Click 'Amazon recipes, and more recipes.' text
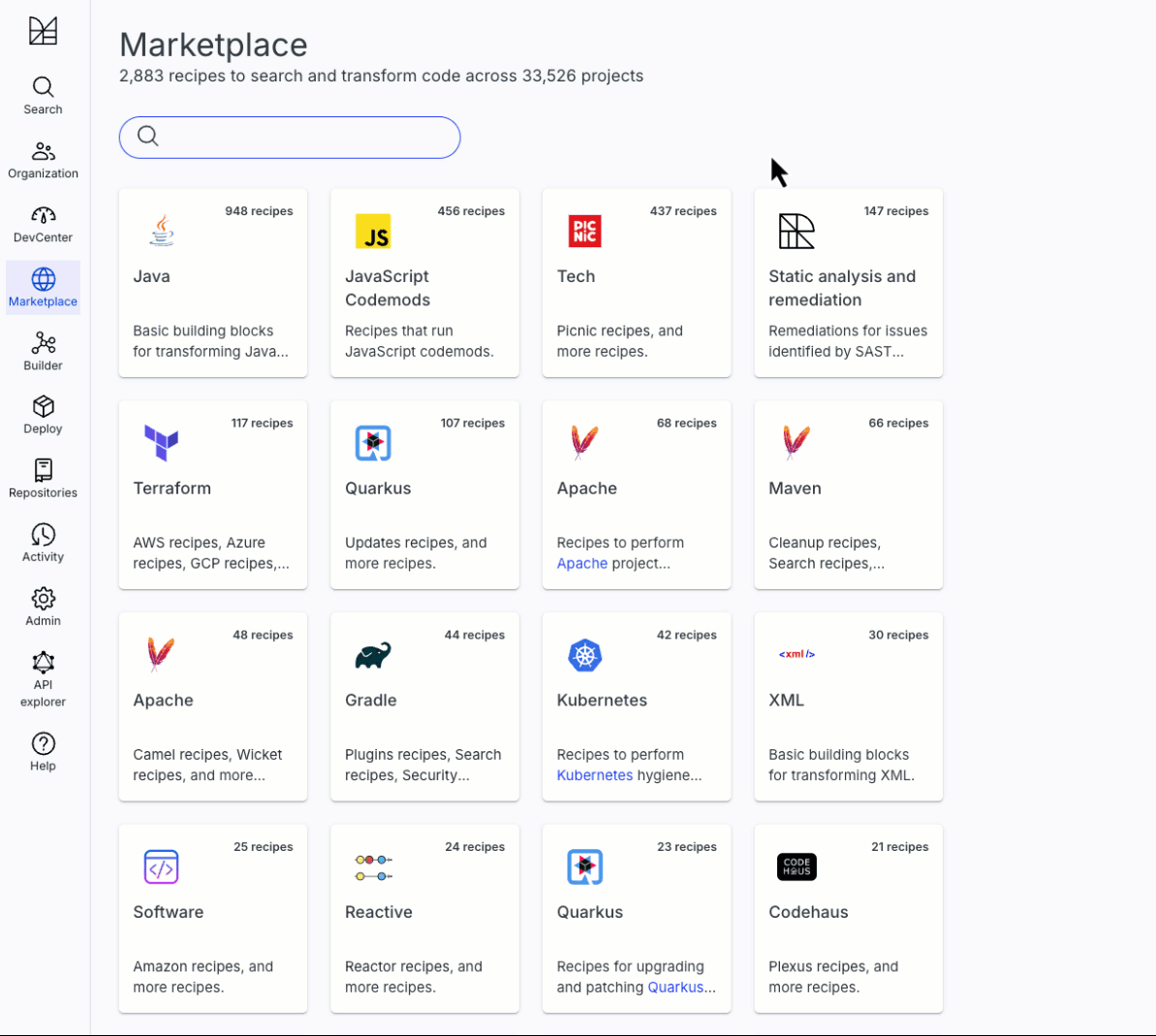 coord(203,977)
